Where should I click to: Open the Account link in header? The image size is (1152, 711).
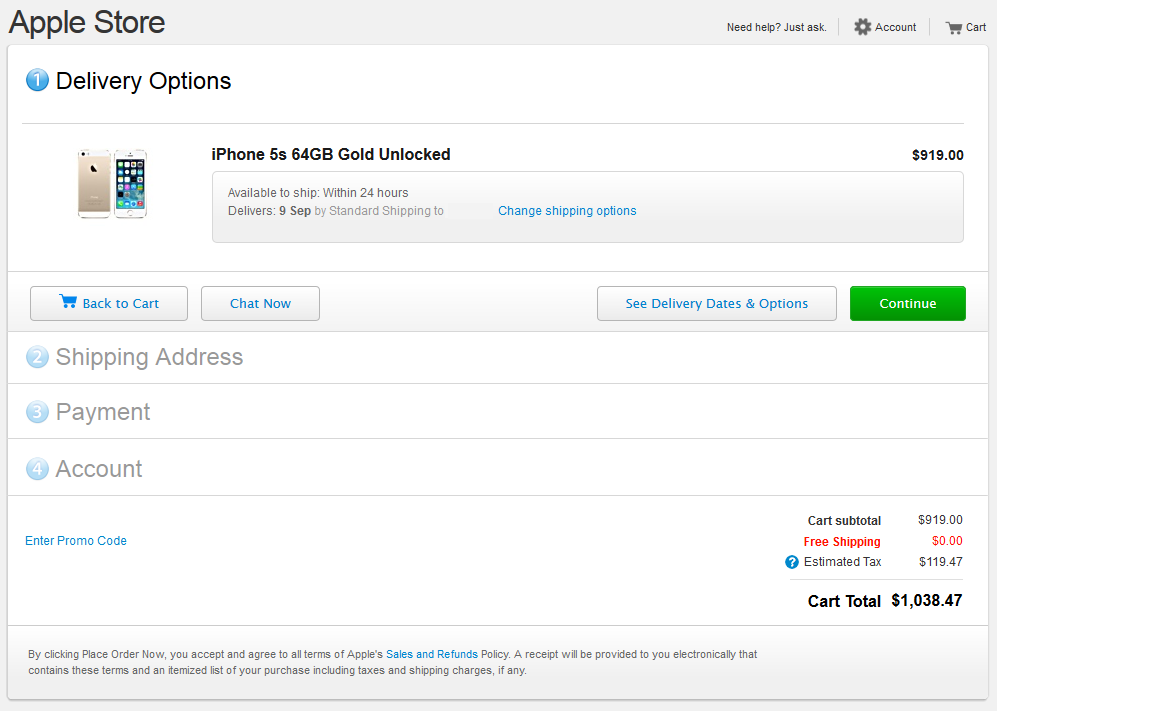896,27
